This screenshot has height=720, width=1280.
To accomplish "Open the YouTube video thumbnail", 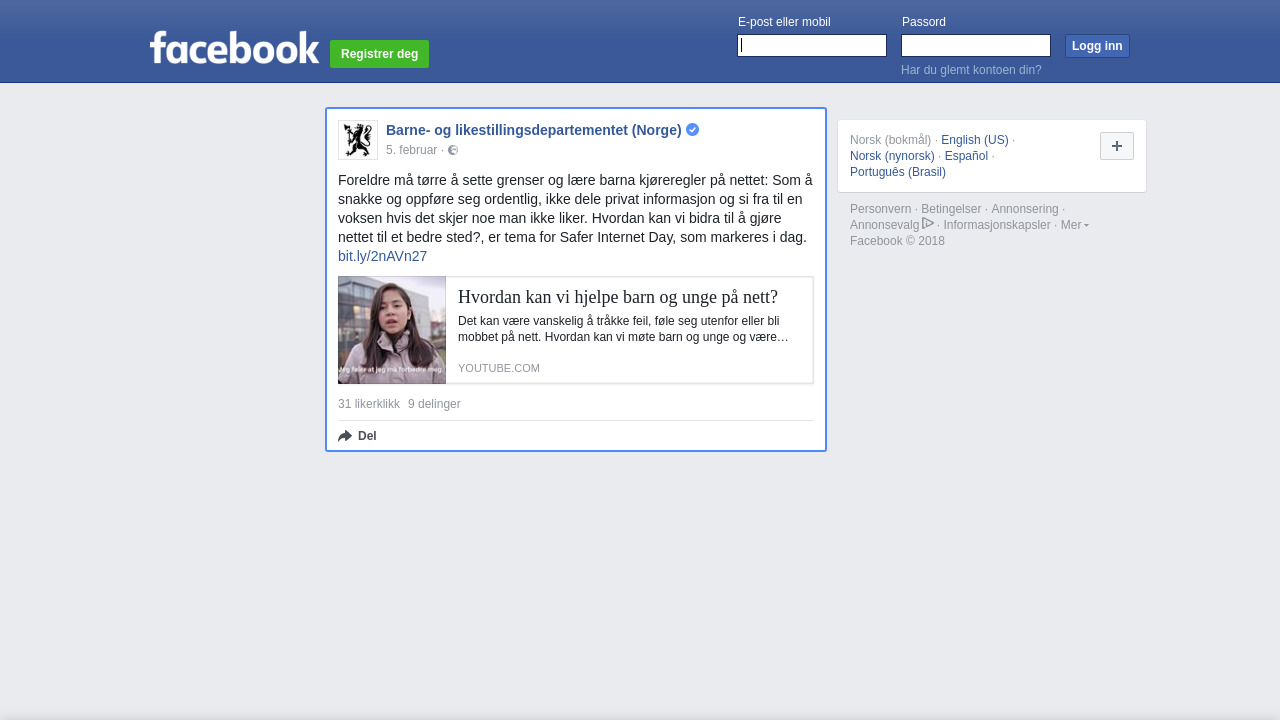I will [392, 330].
